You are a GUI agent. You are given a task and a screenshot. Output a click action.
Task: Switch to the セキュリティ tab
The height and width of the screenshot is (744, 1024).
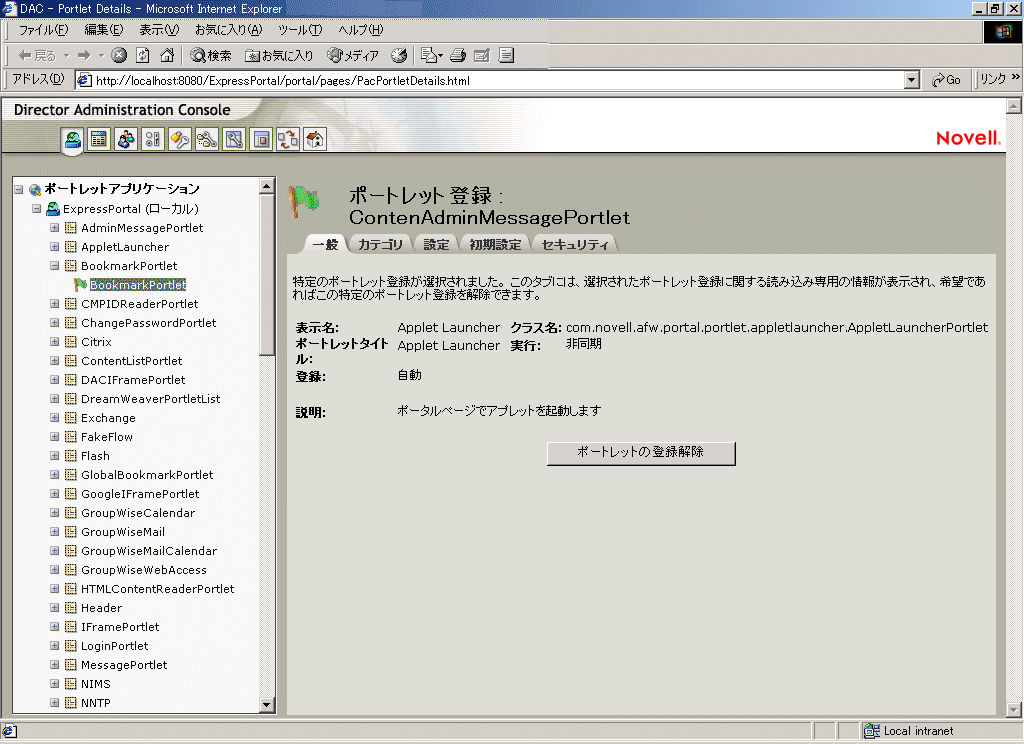[575, 244]
